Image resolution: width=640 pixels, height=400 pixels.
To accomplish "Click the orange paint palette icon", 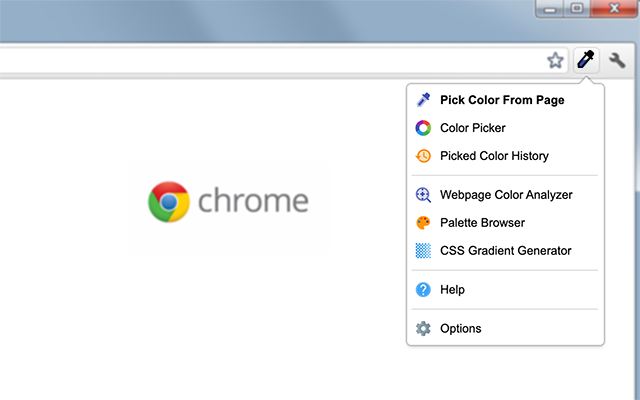I will pyautogui.click(x=423, y=222).
